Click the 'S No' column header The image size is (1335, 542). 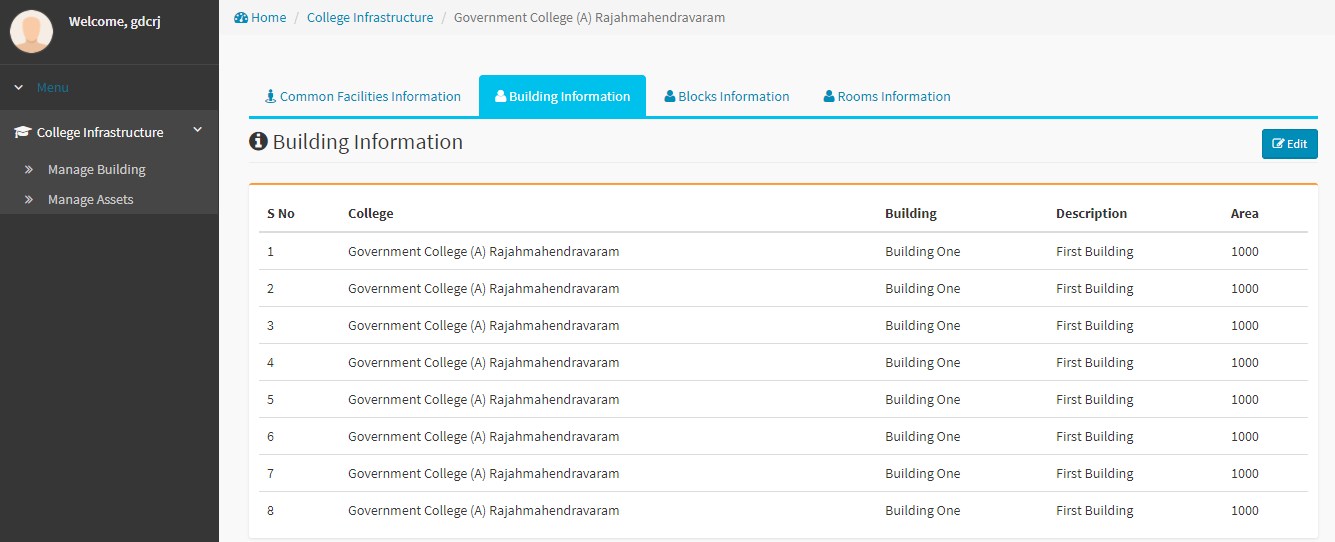(281, 214)
